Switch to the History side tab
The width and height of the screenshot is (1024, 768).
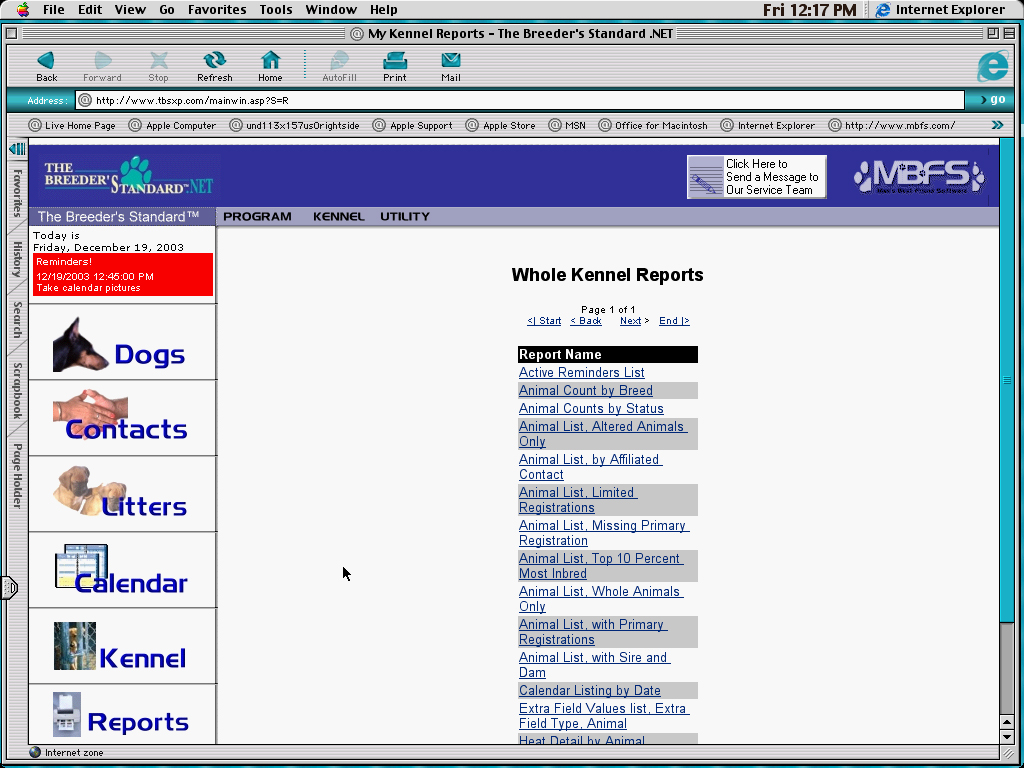[17, 259]
